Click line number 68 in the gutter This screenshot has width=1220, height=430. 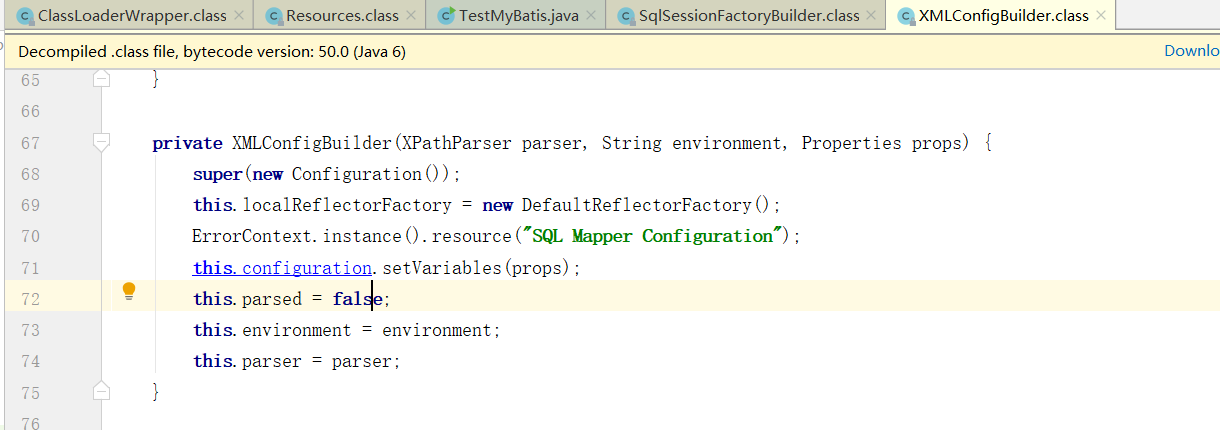(x=29, y=174)
